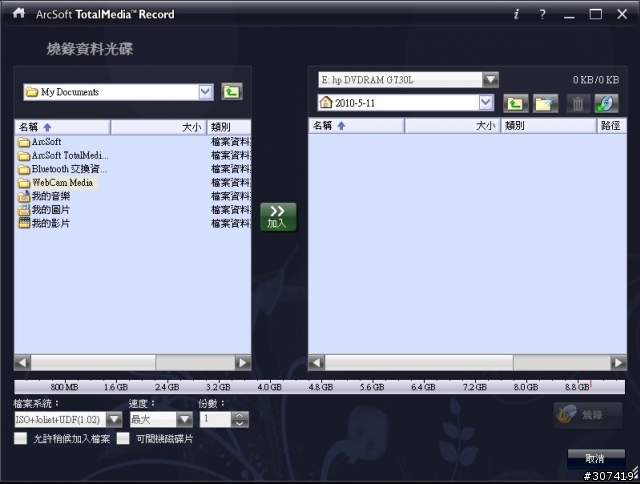Sort disc pane by 路徑 column

pos(612,126)
